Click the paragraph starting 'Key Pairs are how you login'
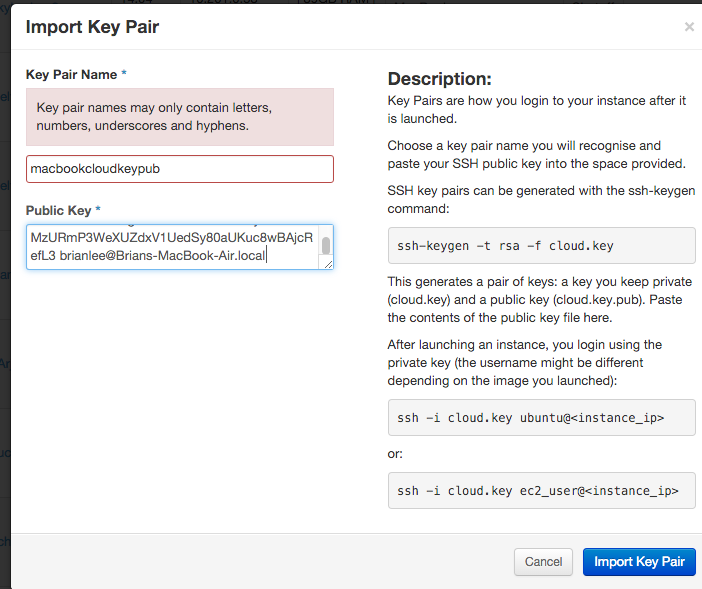 (536, 109)
